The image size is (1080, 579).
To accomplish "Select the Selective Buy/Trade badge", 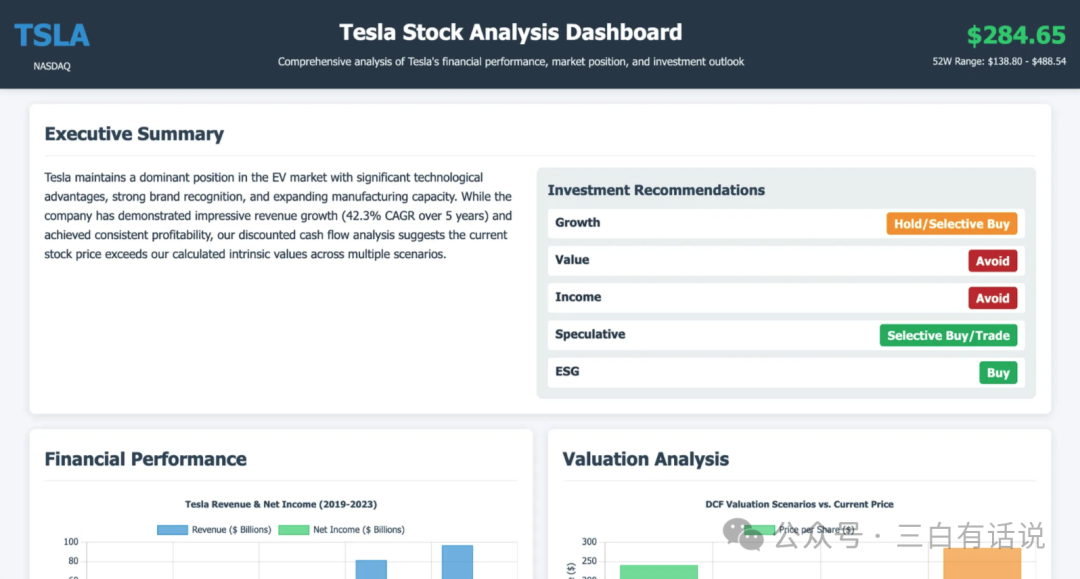I will pos(948,335).
